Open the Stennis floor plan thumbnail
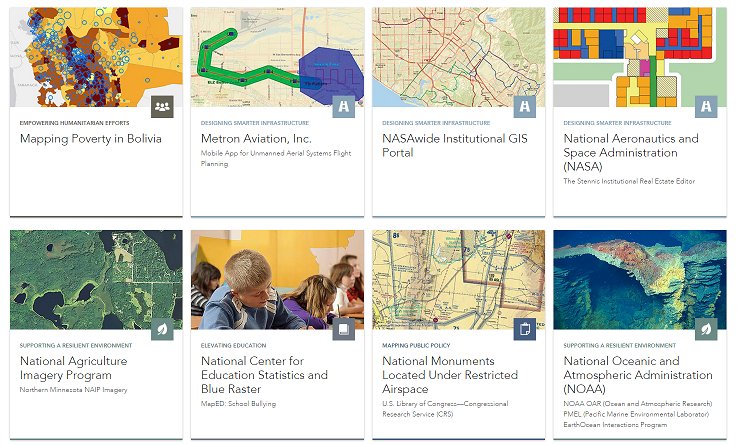Screen dimensions: 737x445 640,57
